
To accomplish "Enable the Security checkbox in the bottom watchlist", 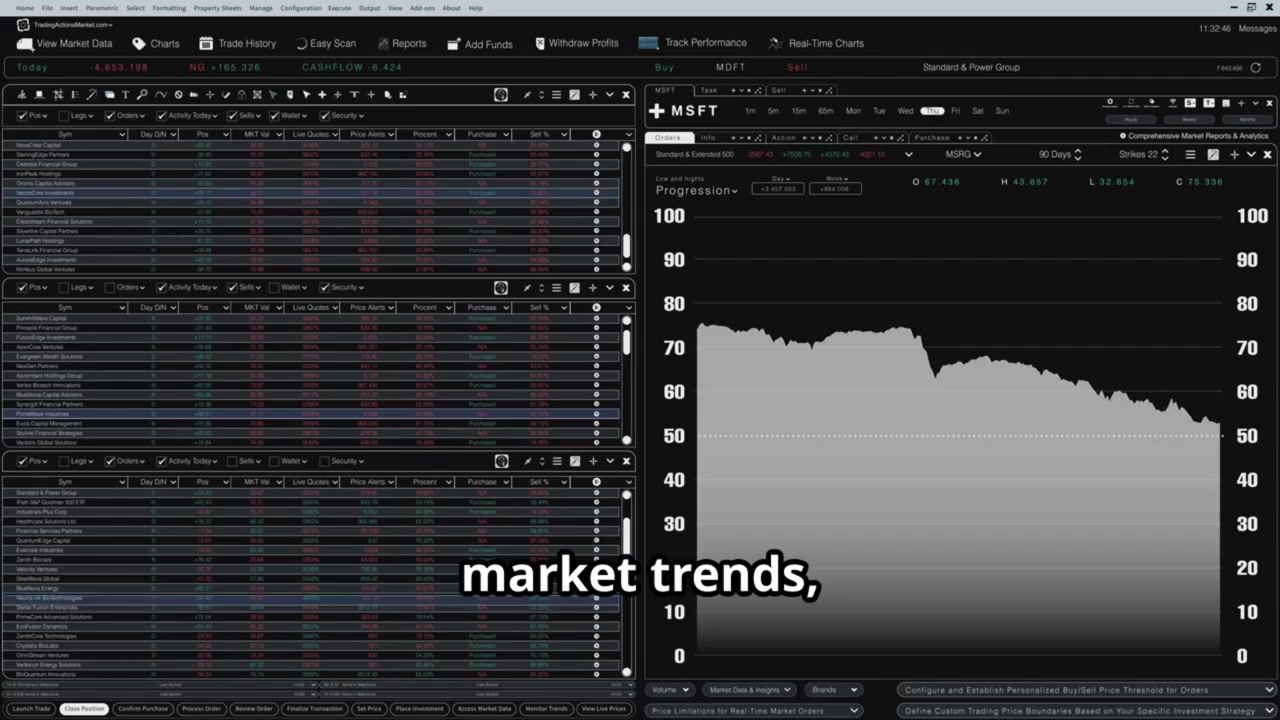I will [324, 461].
